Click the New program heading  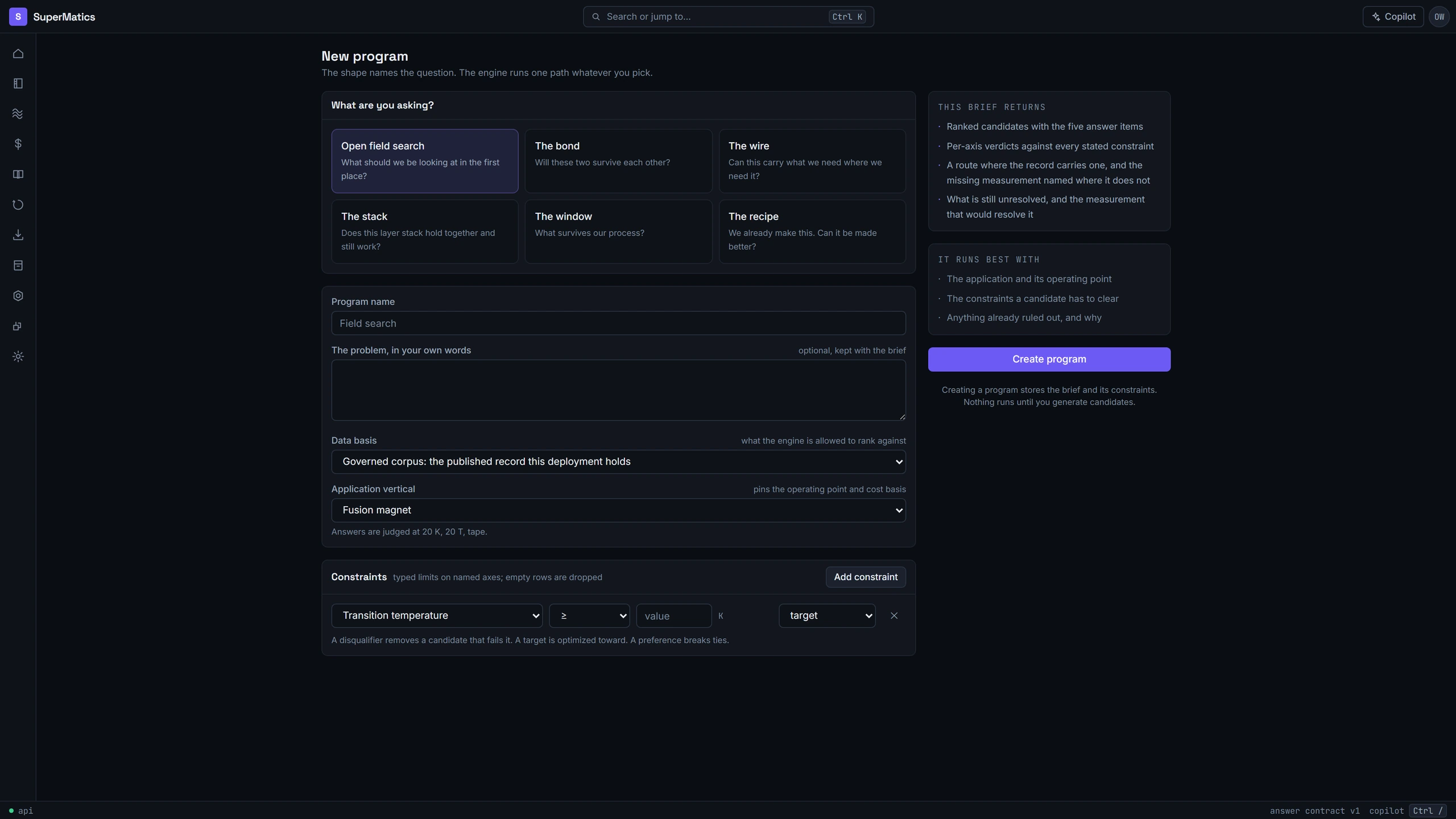coord(365,56)
